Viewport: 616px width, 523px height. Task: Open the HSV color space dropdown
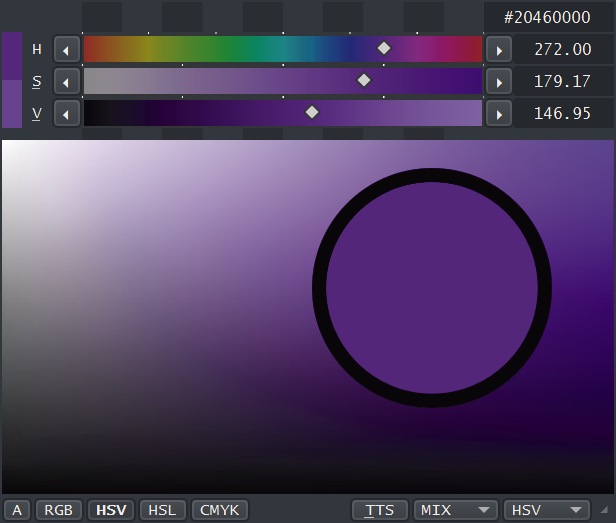[547, 510]
